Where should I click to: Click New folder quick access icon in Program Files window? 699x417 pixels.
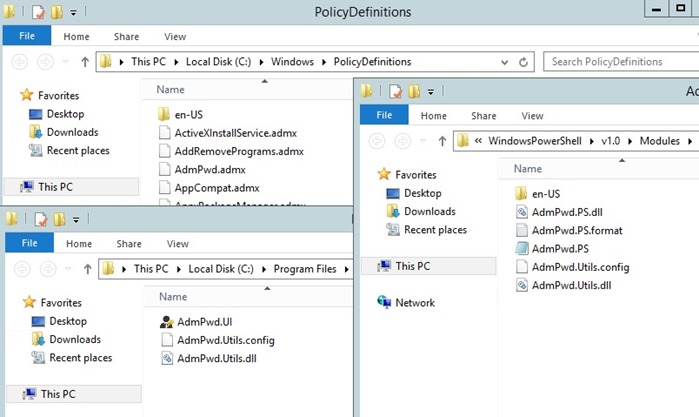click(x=59, y=219)
